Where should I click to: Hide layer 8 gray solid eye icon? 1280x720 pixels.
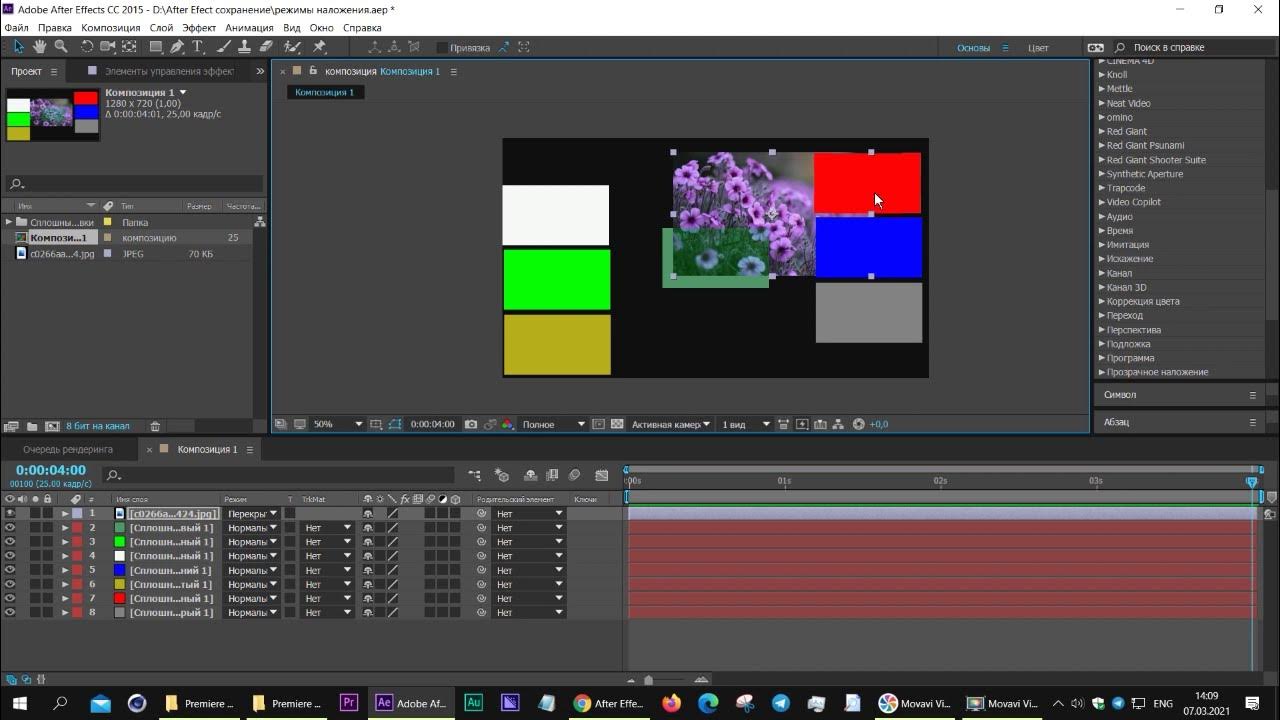pyautogui.click(x=10, y=612)
